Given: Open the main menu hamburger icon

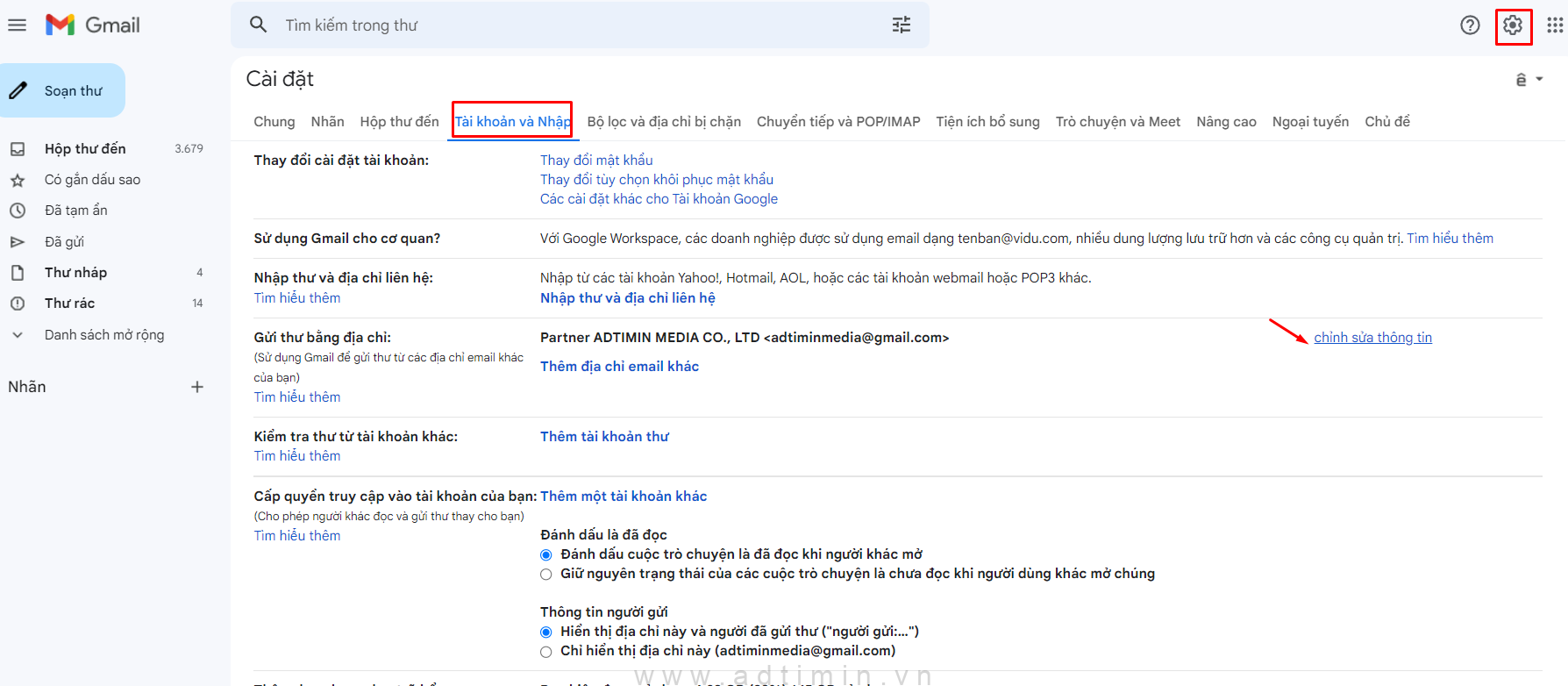Looking at the screenshot, I should [17, 25].
